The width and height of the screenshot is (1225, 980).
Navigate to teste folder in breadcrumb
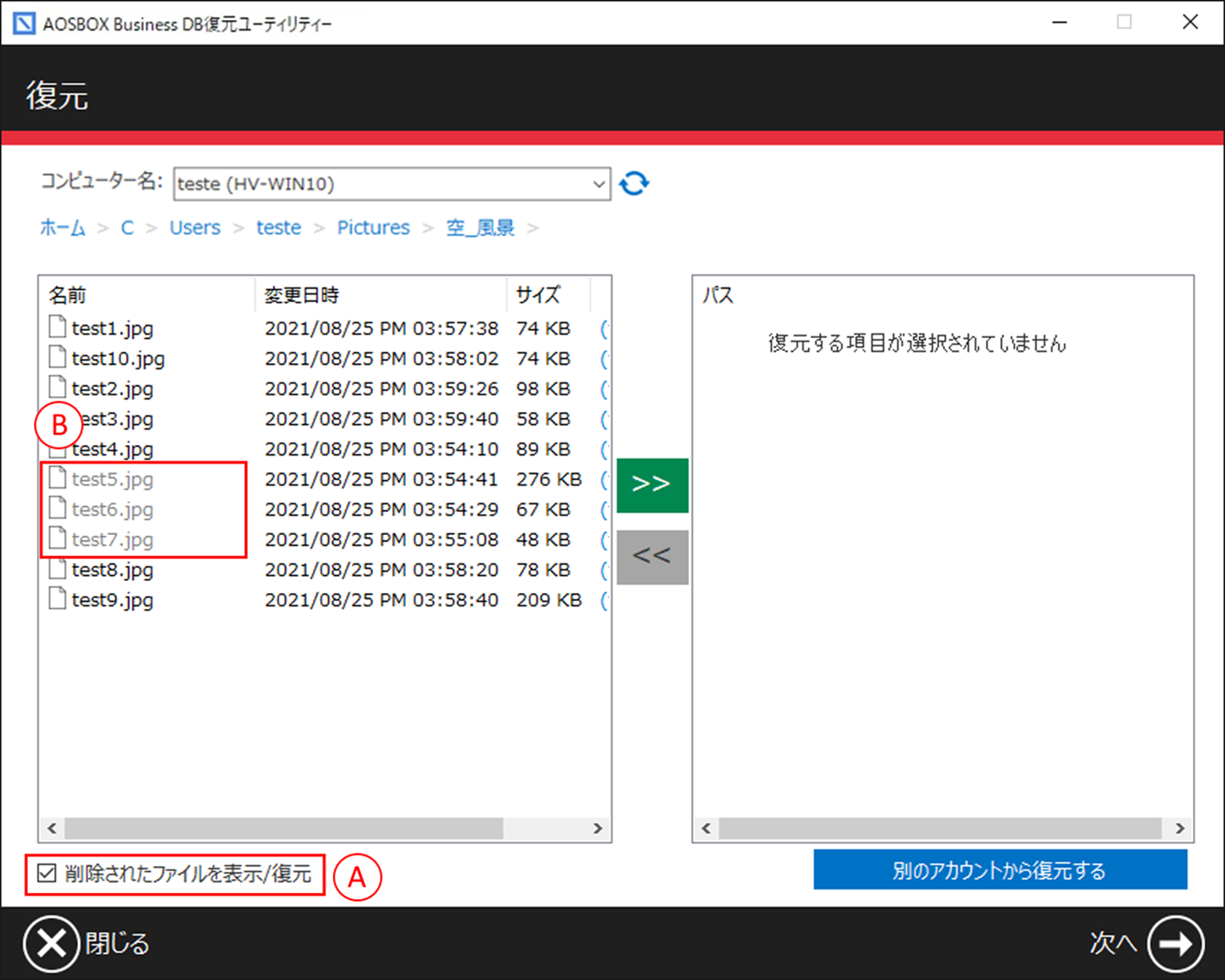(x=279, y=227)
